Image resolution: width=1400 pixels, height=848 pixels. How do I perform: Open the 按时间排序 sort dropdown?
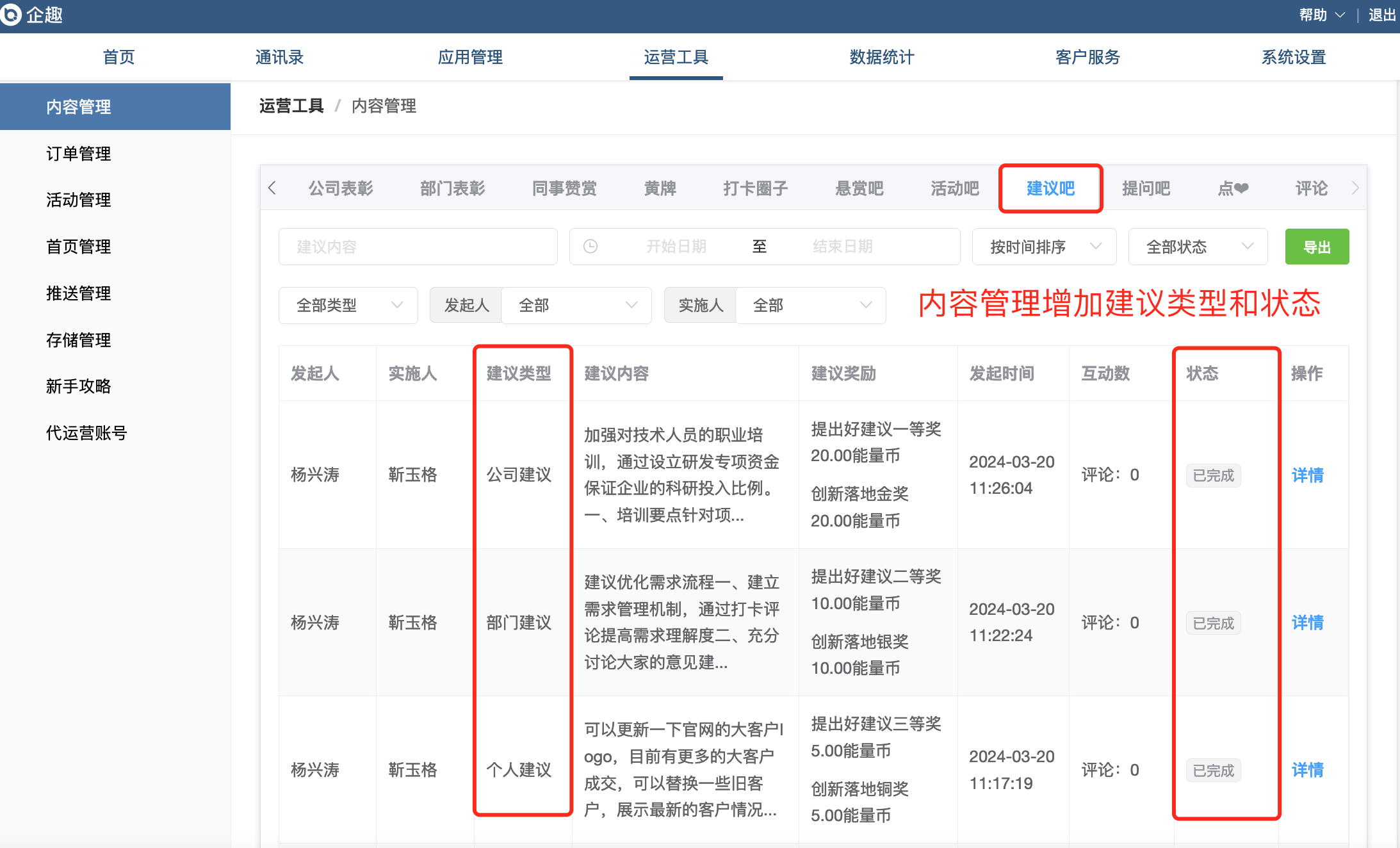(1044, 247)
